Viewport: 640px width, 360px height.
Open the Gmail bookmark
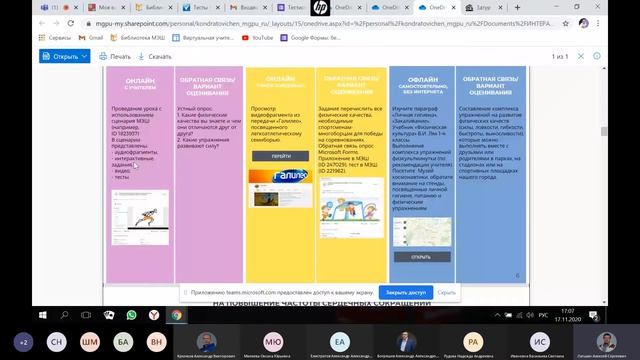[x=91, y=38]
